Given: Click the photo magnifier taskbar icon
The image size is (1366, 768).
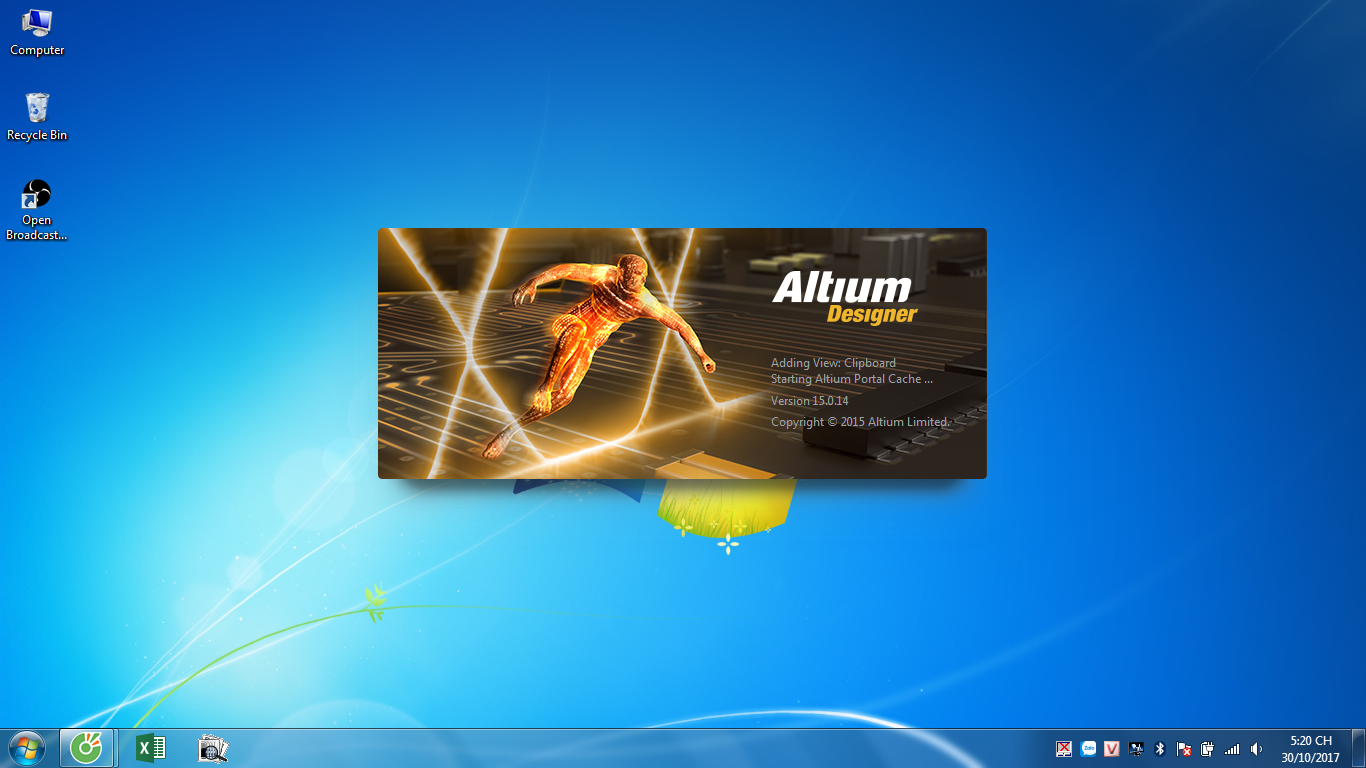Looking at the screenshot, I should tap(213, 748).
